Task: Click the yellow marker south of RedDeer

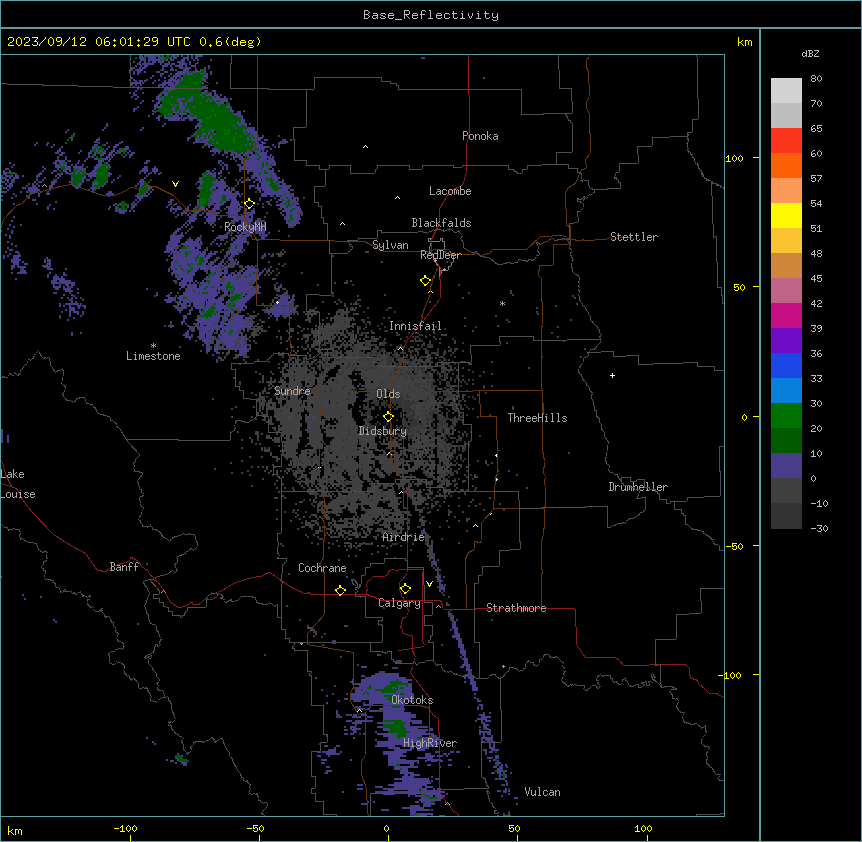Action: 426,281
